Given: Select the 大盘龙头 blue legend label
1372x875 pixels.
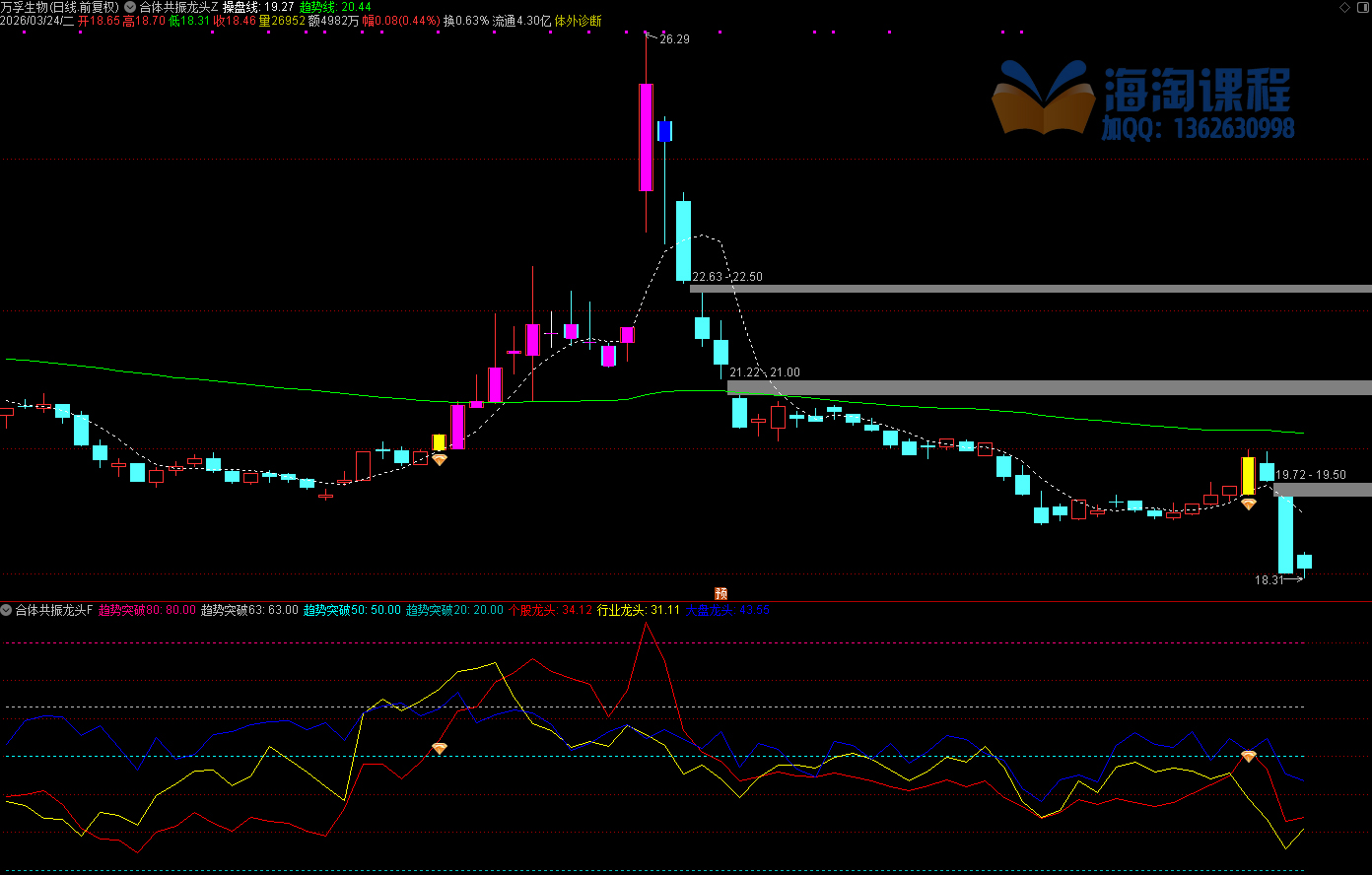Looking at the screenshot, I should point(711,610).
